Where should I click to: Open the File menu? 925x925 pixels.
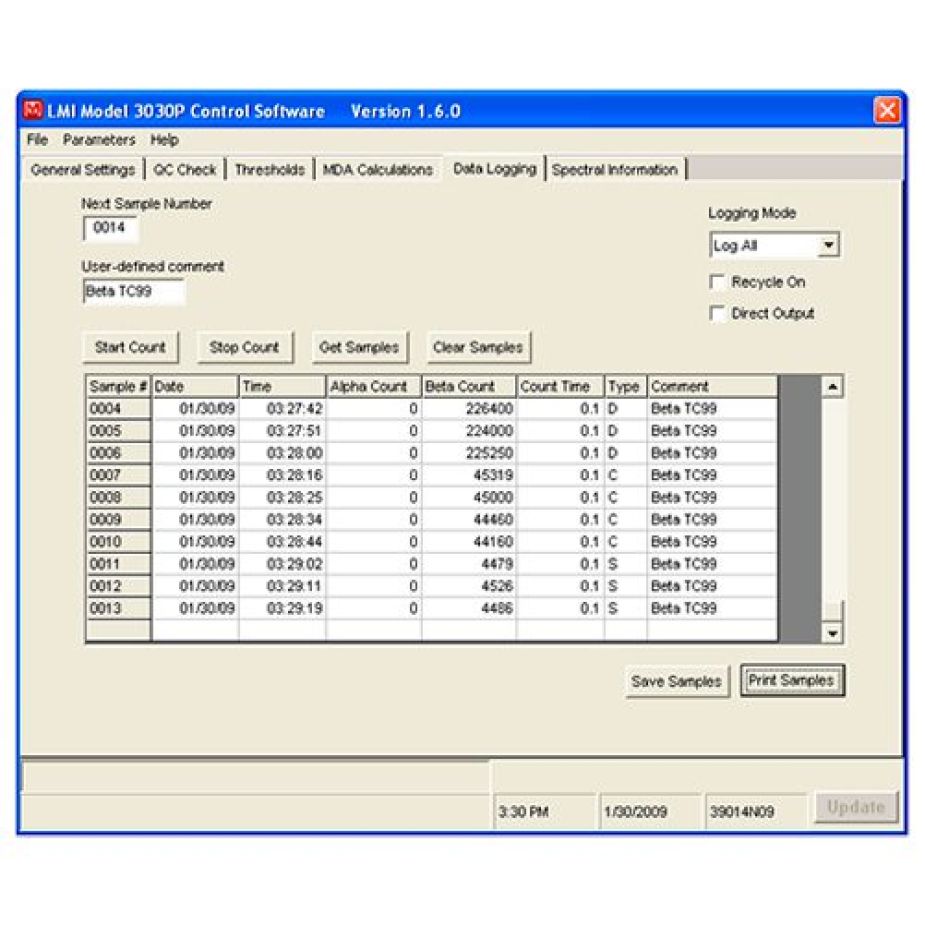[x=37, y=140]
